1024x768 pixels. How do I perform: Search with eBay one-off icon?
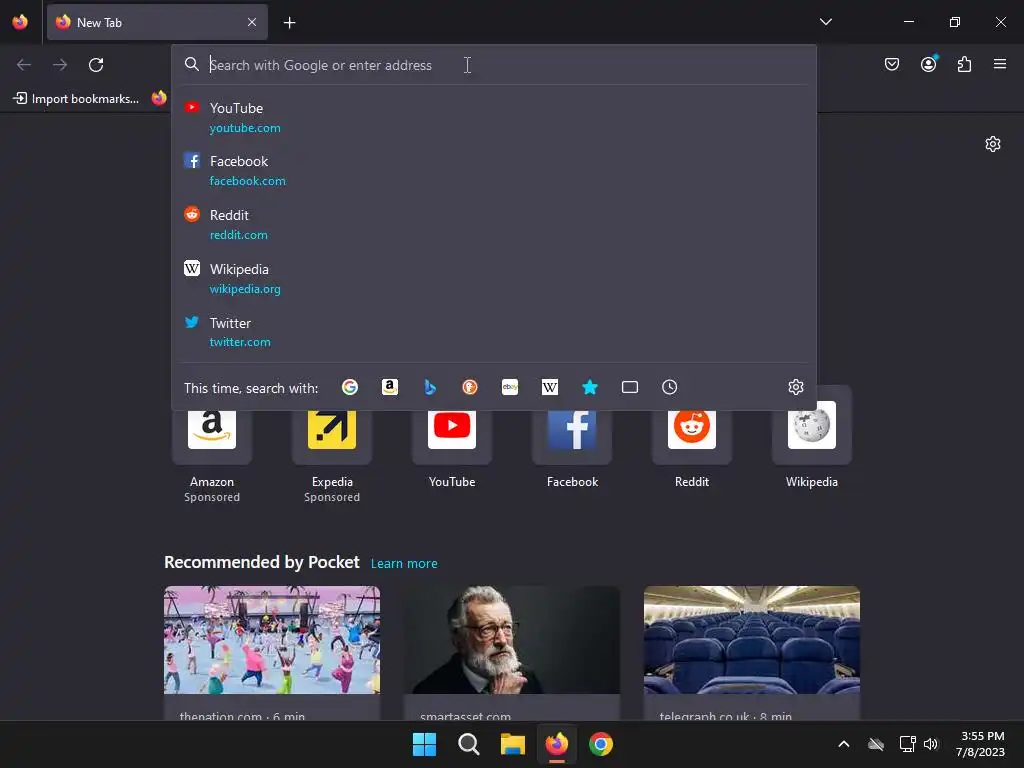click(x=510, y=387)
